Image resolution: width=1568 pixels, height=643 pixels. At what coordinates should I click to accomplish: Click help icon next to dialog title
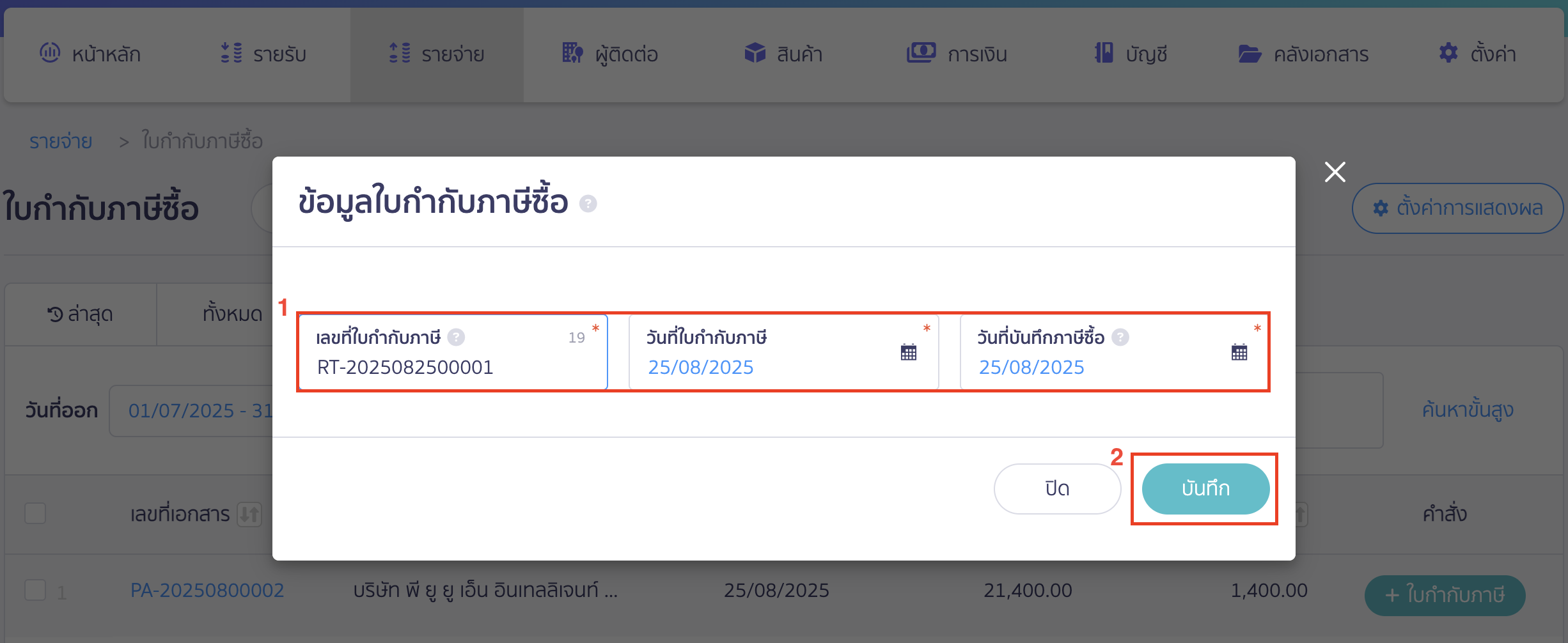coord(588,204)
